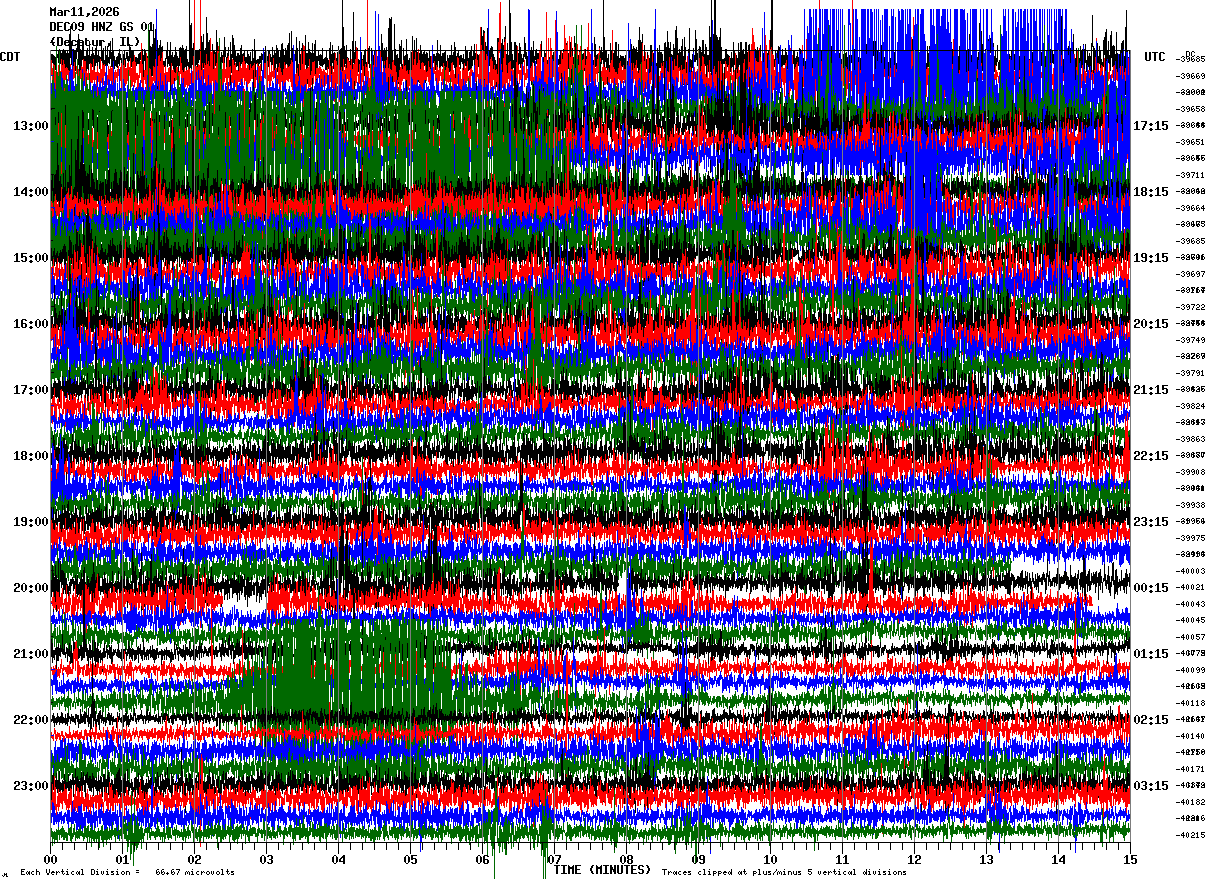1210x886 pixels.
Task: Click minute tick 02 on time axis
Action: (195, 858)
